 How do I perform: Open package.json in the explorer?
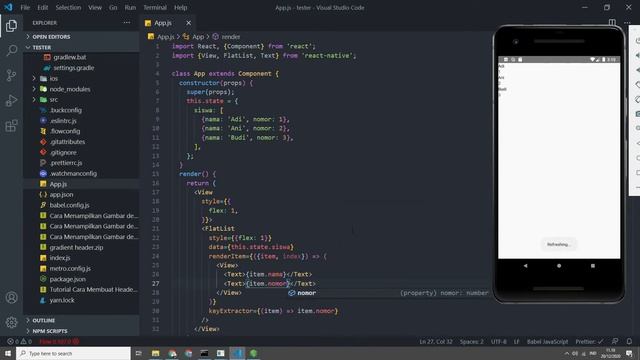click(68, 279)
